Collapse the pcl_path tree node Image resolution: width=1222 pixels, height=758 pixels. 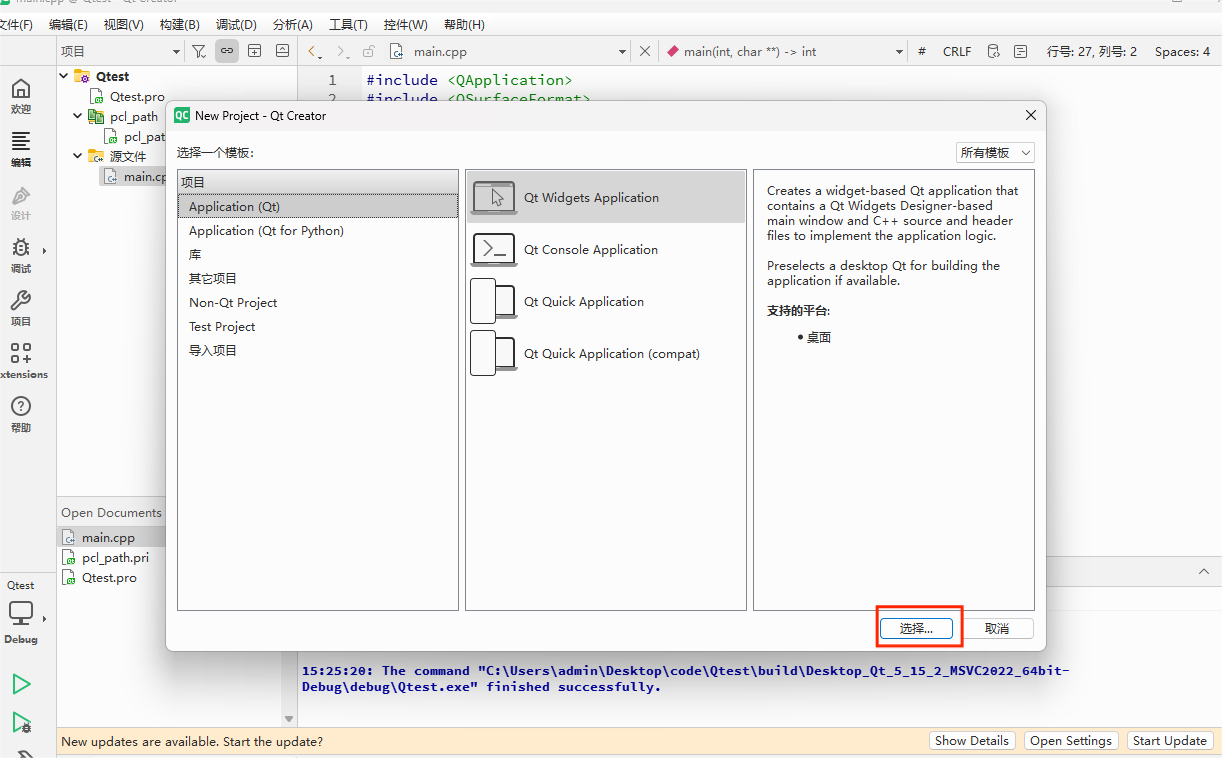pyautogui.click(x=79, y=116)
